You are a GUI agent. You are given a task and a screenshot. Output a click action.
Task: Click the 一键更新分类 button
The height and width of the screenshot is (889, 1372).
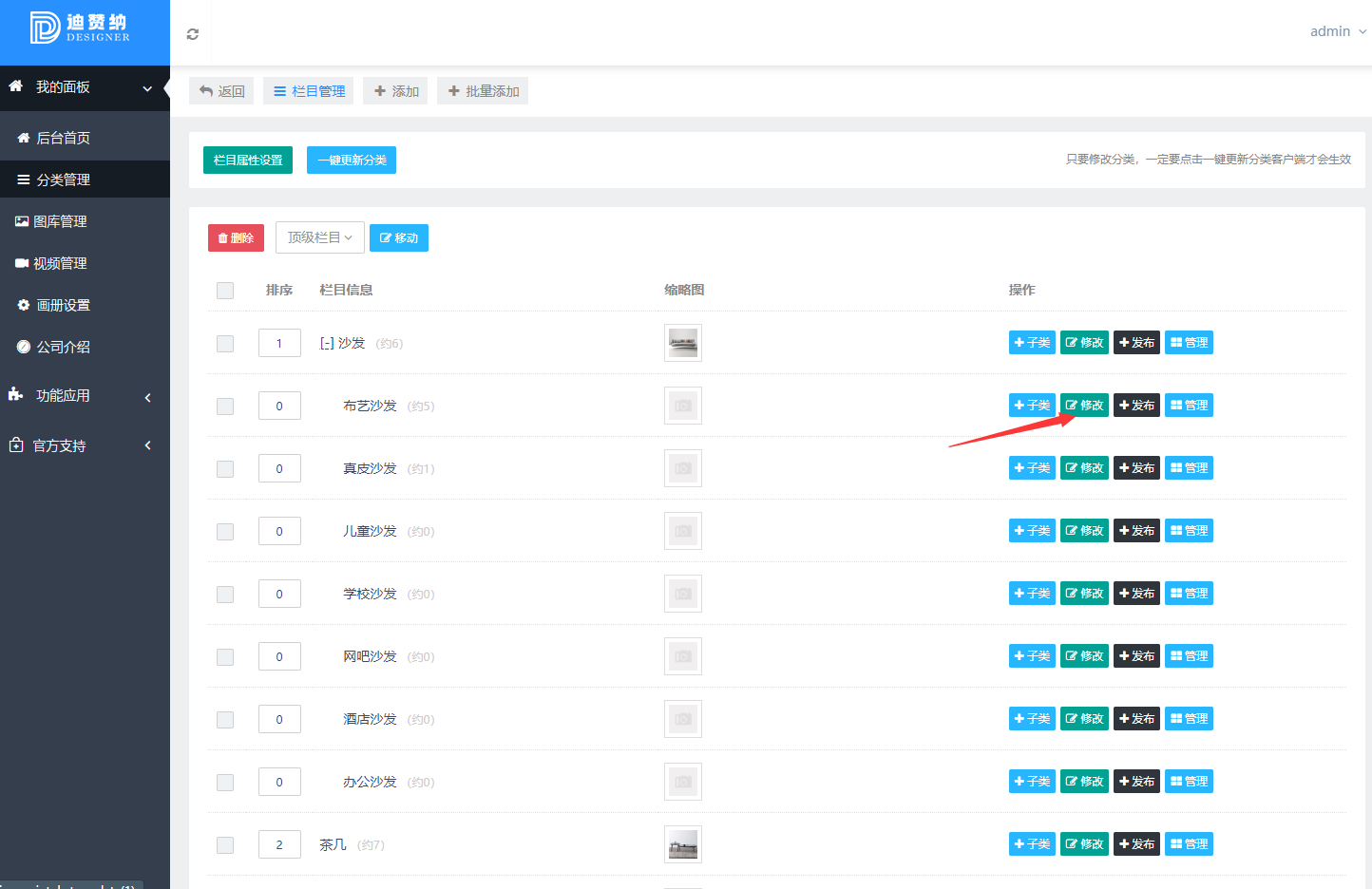click(x=352, y=160)
